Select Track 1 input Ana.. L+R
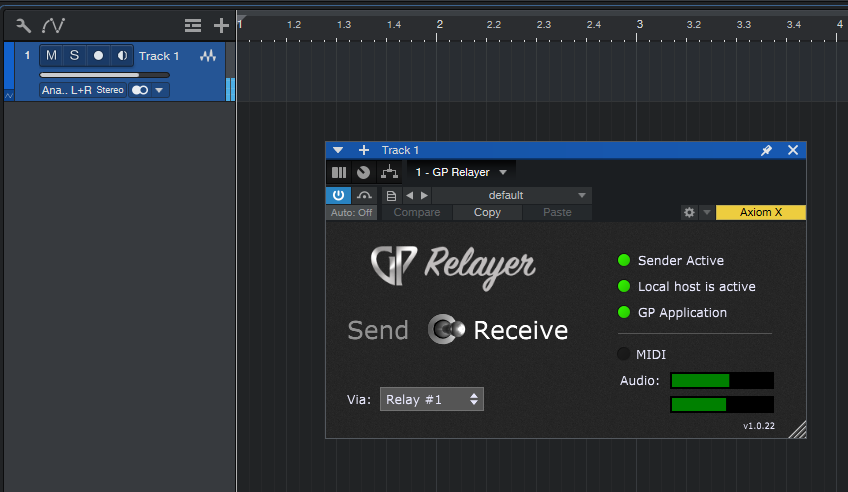The width and height of the screenshot is (848, 492). click(67, 90)
